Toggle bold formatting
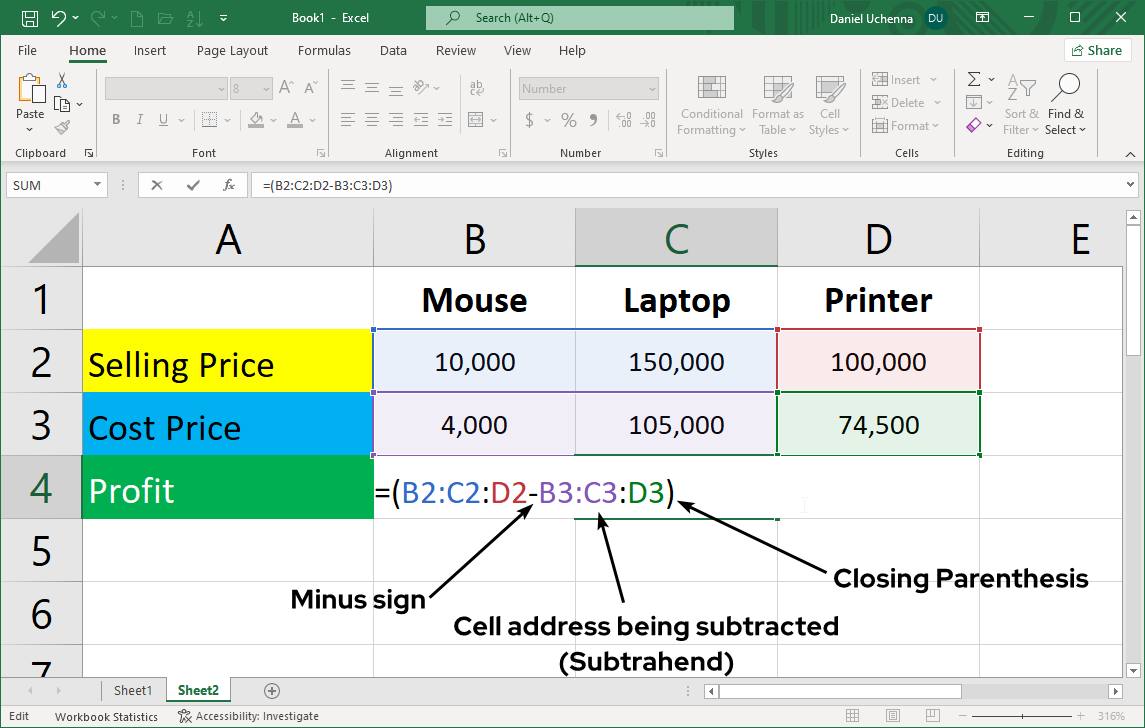 pyautogui.click(x=115, y=119)
